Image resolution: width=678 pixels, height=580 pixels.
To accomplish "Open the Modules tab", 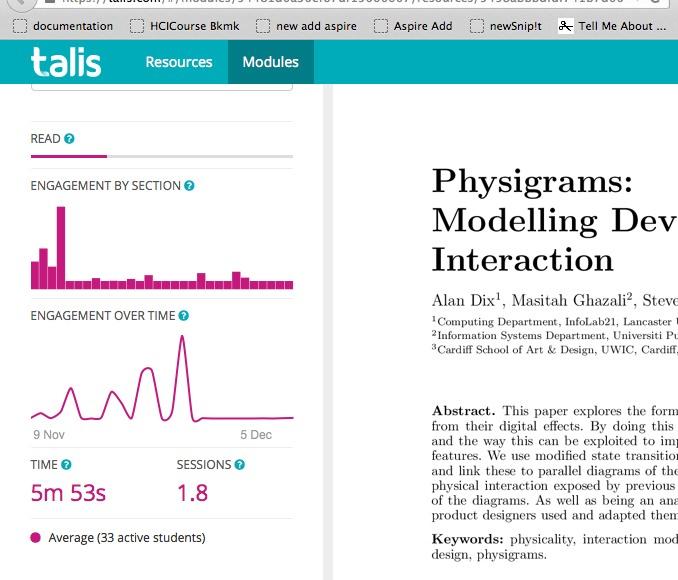I will click(x=271, y=62).
